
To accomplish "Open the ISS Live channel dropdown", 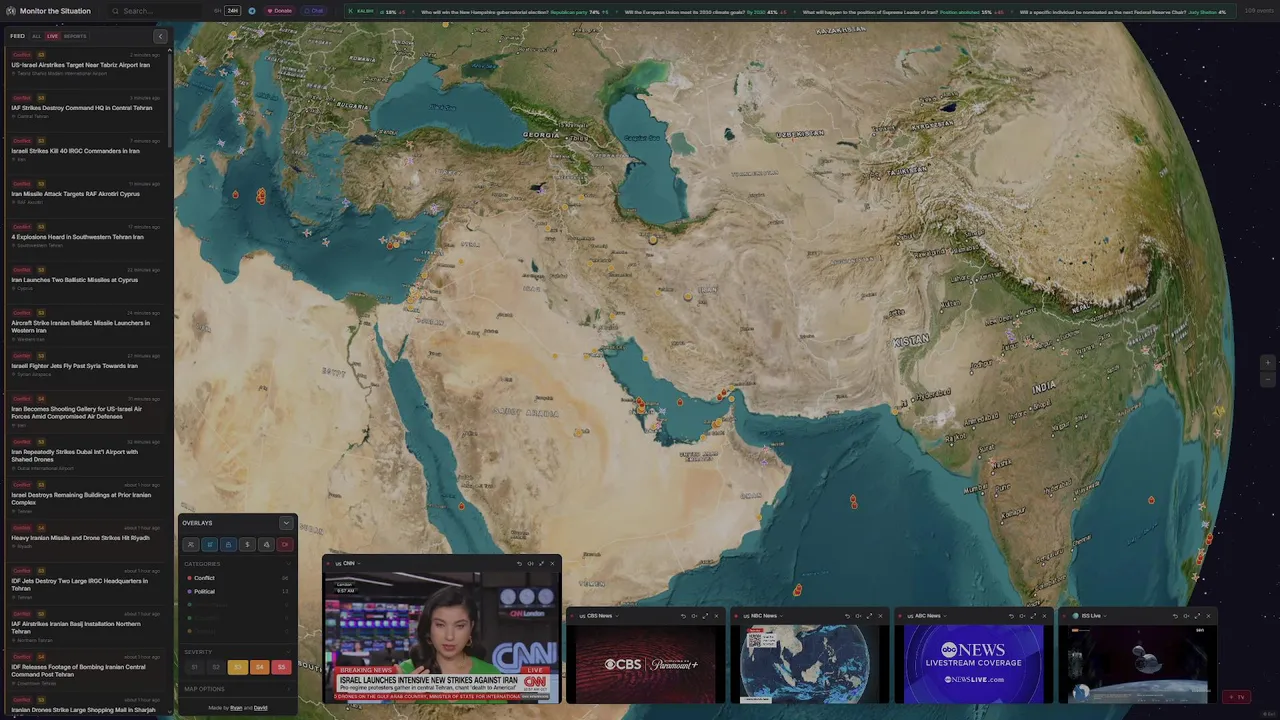I will tap(1088, 616).
